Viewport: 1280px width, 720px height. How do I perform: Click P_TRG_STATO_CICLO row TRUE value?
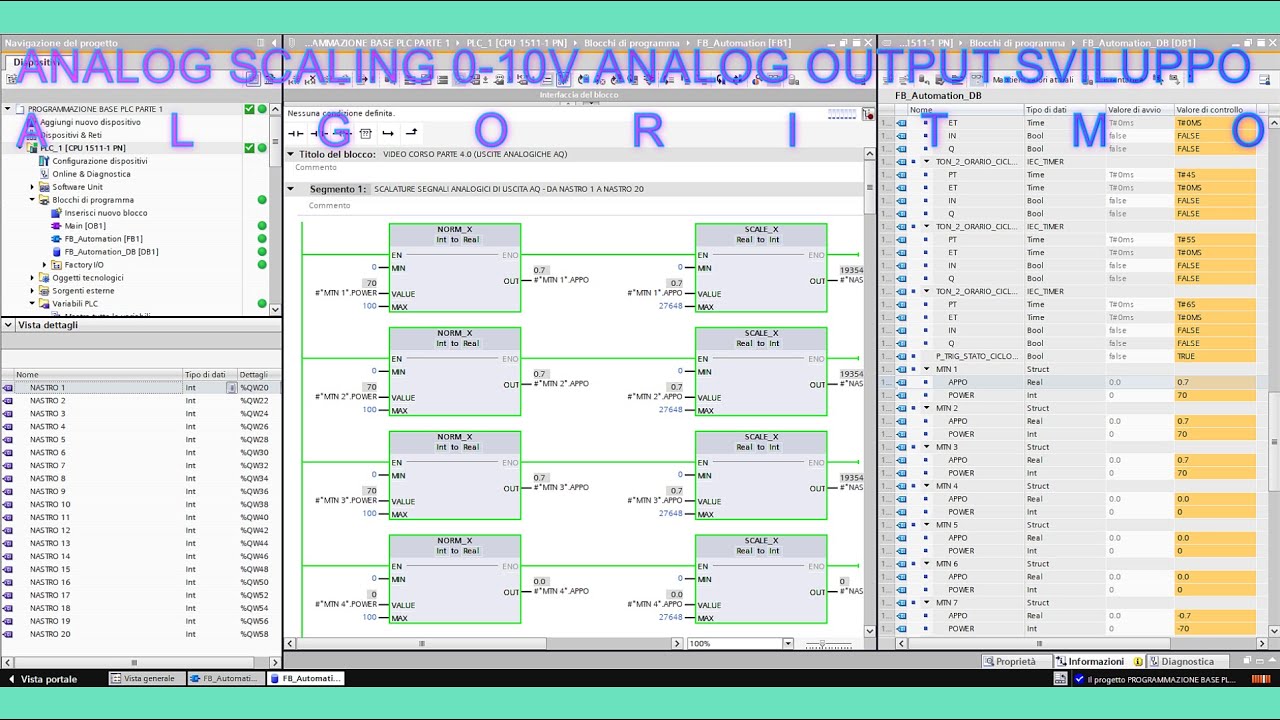coord(1214,356)
